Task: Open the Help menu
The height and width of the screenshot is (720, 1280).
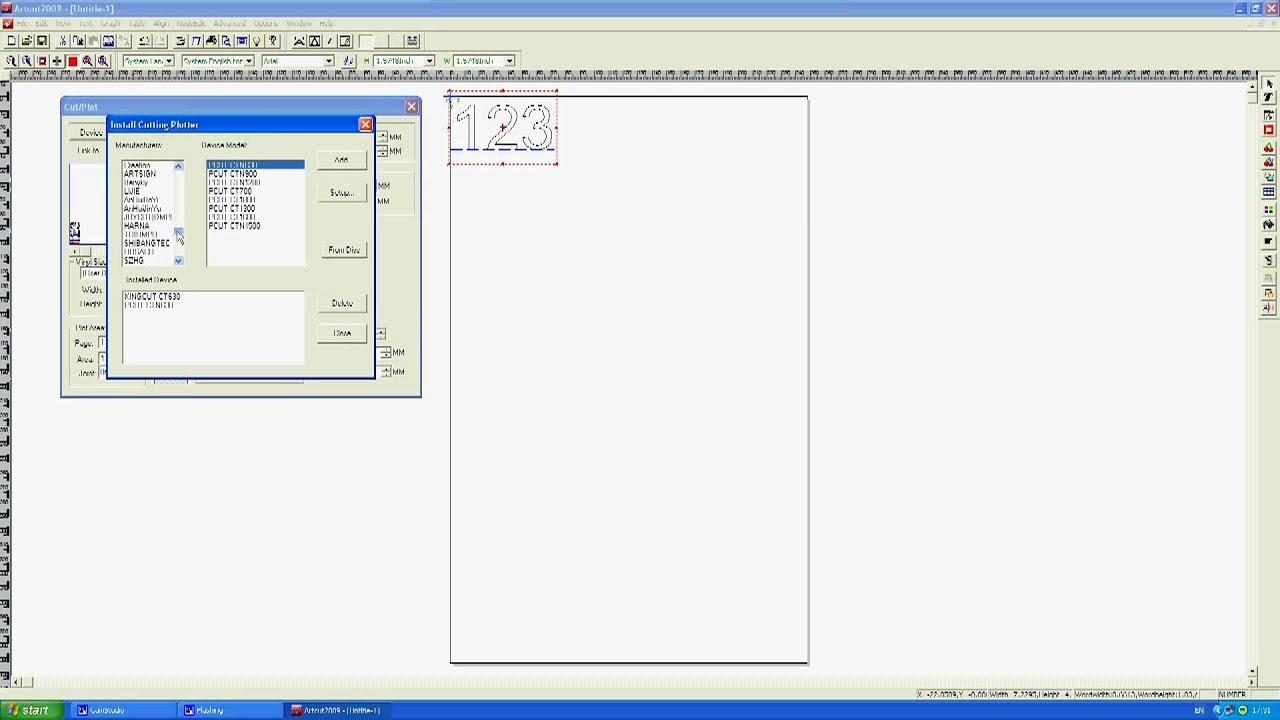Action: pyautogui.click(x=326, y=23)
